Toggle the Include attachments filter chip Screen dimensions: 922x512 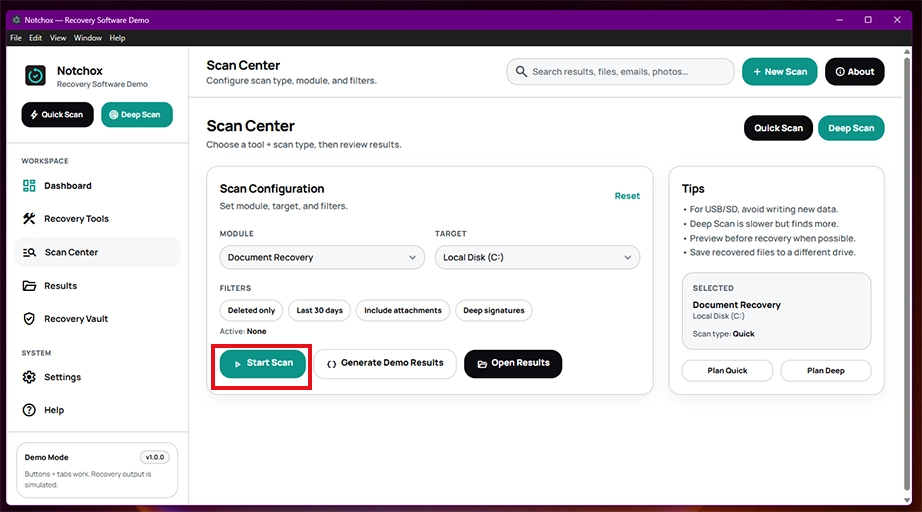pos(403,310)
